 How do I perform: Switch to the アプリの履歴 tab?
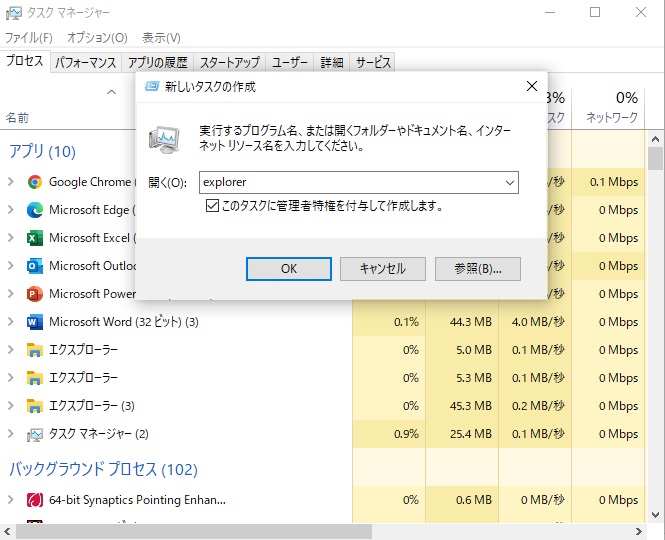click(x=157, y=63)
